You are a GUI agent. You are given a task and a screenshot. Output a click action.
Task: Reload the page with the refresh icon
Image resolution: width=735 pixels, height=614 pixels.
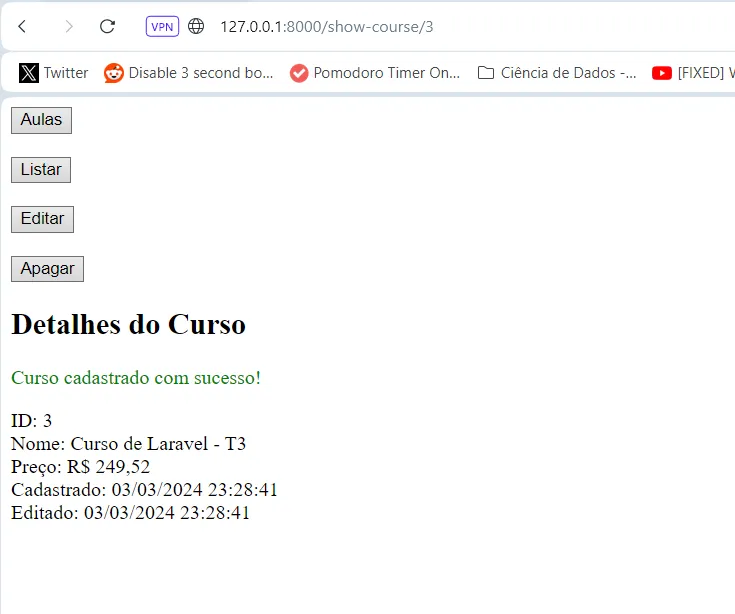tap(107, 26)
